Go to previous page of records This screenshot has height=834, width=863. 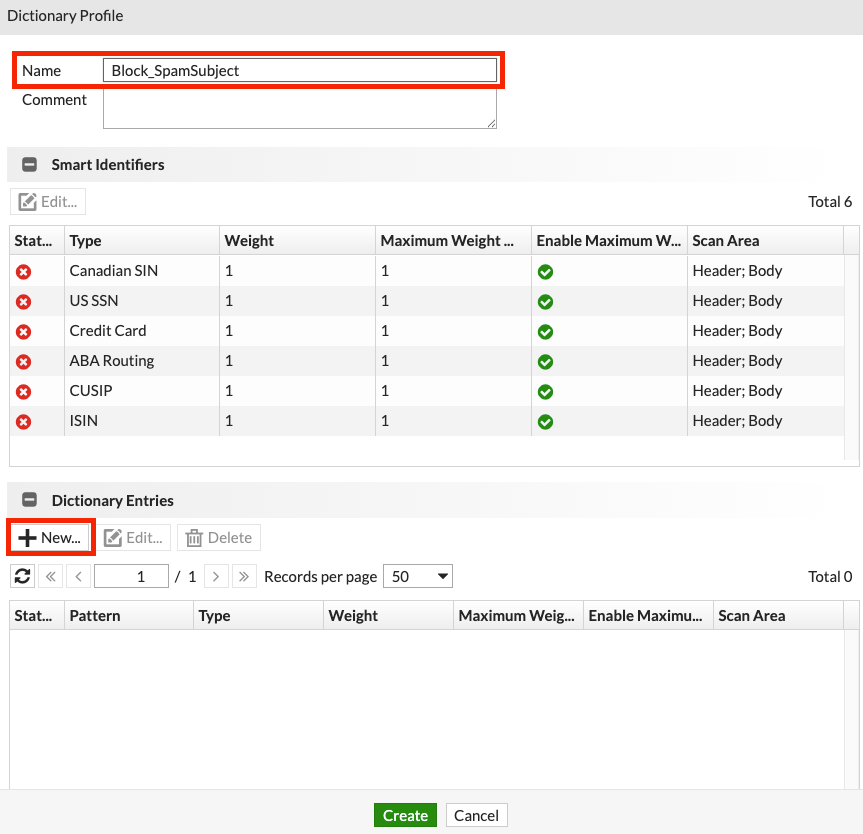79,576
